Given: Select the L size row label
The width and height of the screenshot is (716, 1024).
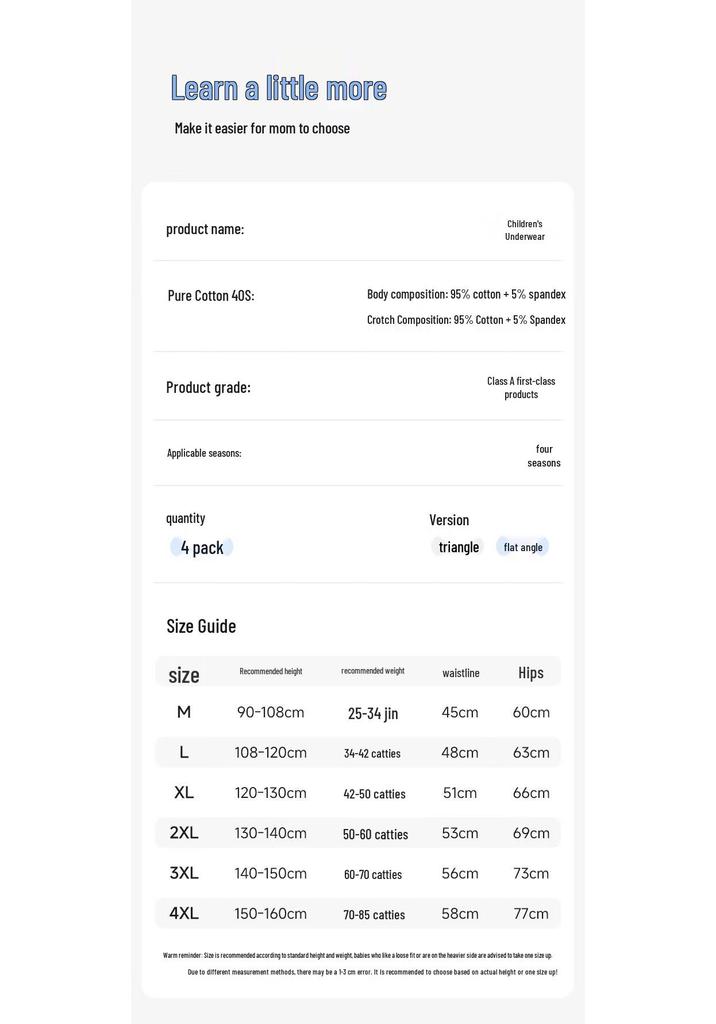Looking at the screenshot, I should tap(184, 752).
